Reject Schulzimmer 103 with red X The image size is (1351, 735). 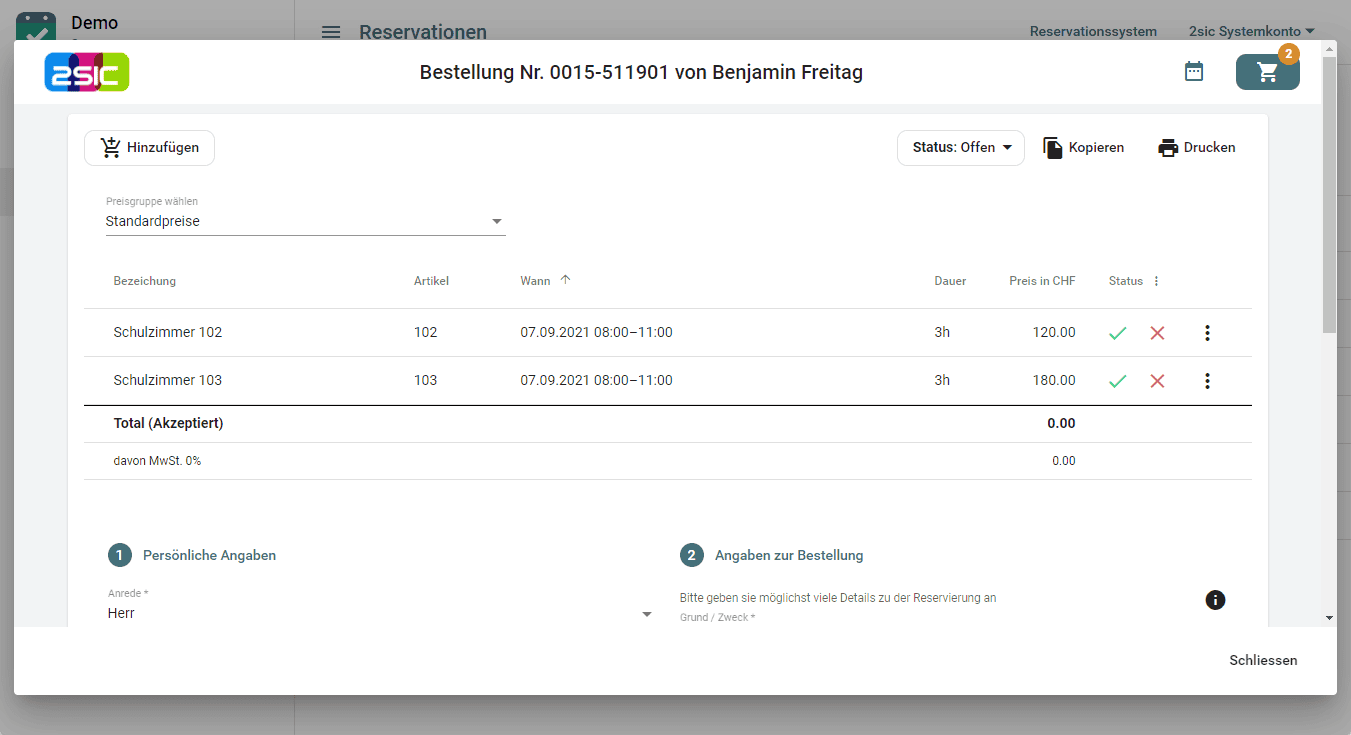click(1157, 381)
